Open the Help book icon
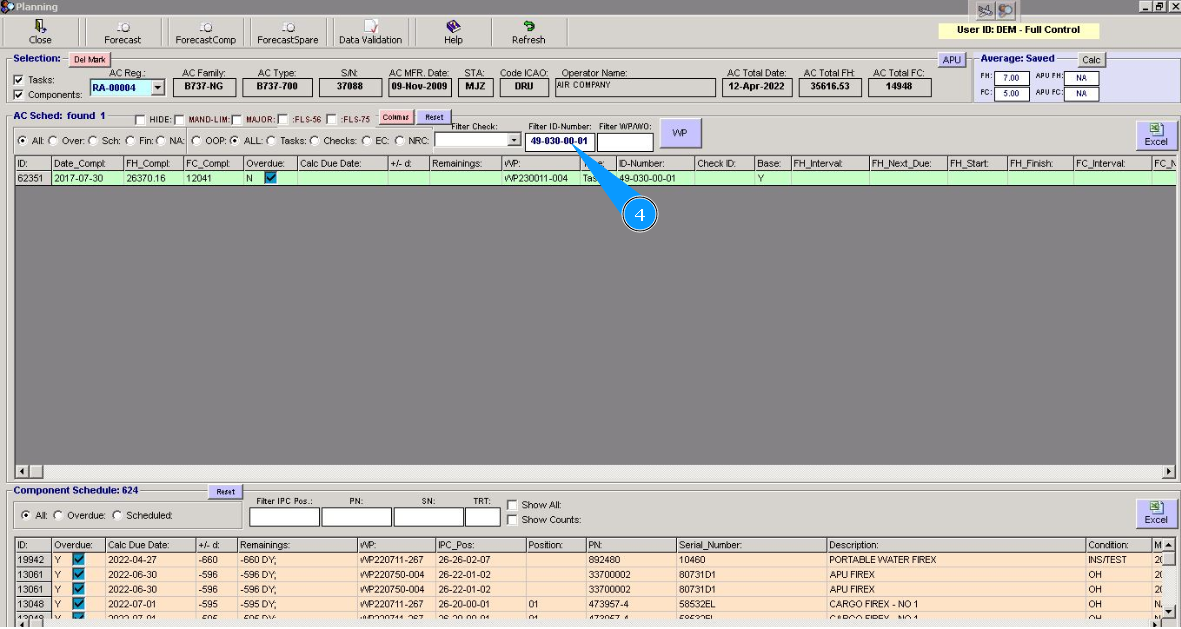 click(x=453, y=32)
